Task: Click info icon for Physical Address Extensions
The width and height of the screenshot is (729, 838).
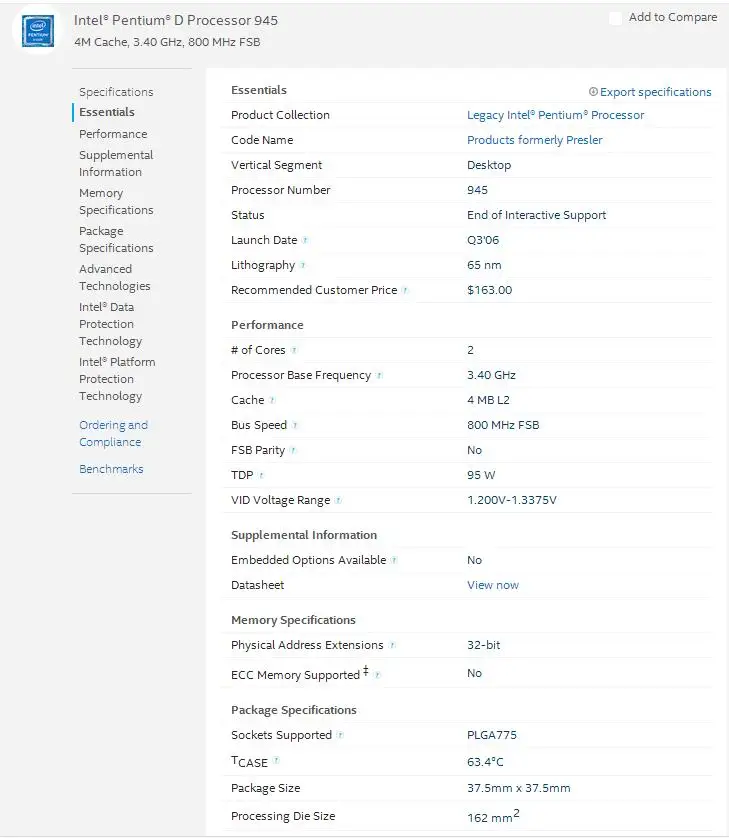Action: pyautogui.click(x=392, y=645)
